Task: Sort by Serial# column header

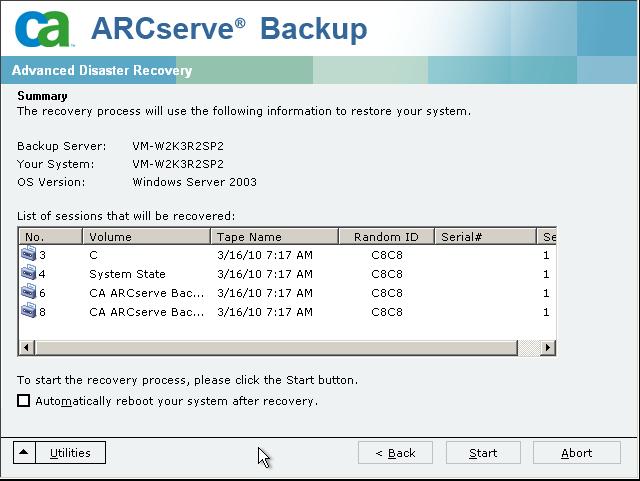Action: coord(485,236)
